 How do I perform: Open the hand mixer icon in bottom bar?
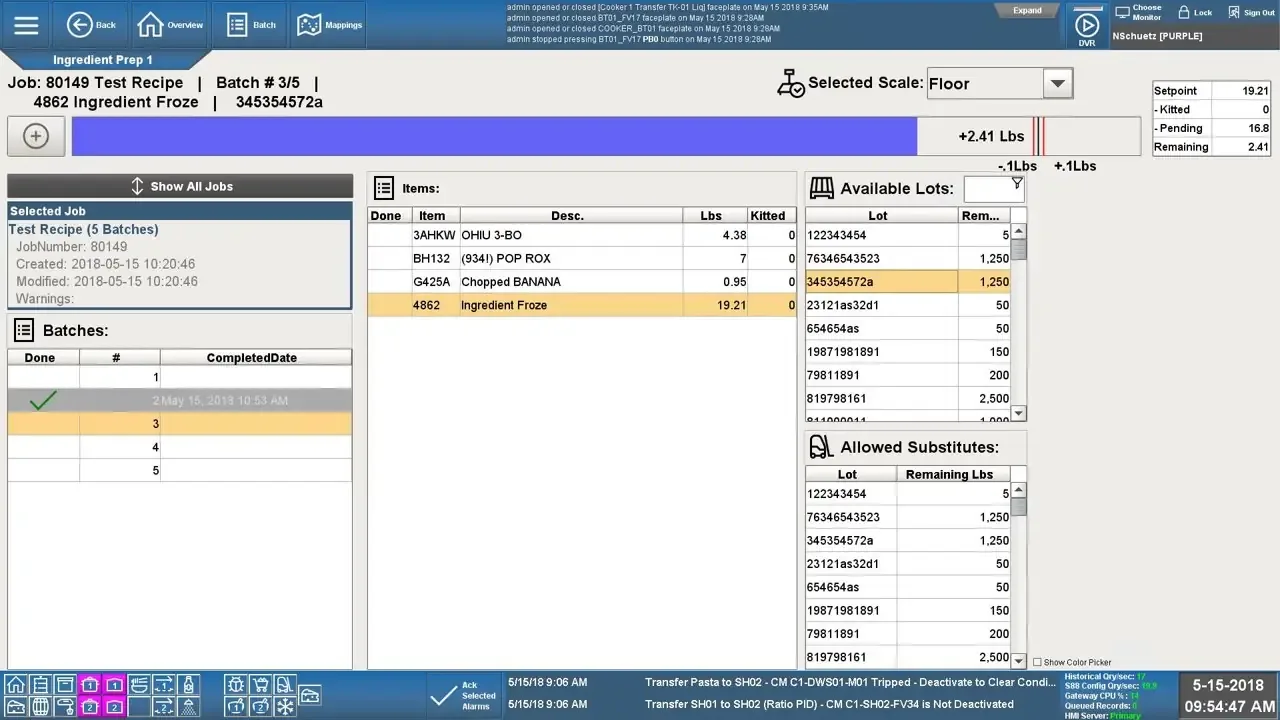[64, 706]
